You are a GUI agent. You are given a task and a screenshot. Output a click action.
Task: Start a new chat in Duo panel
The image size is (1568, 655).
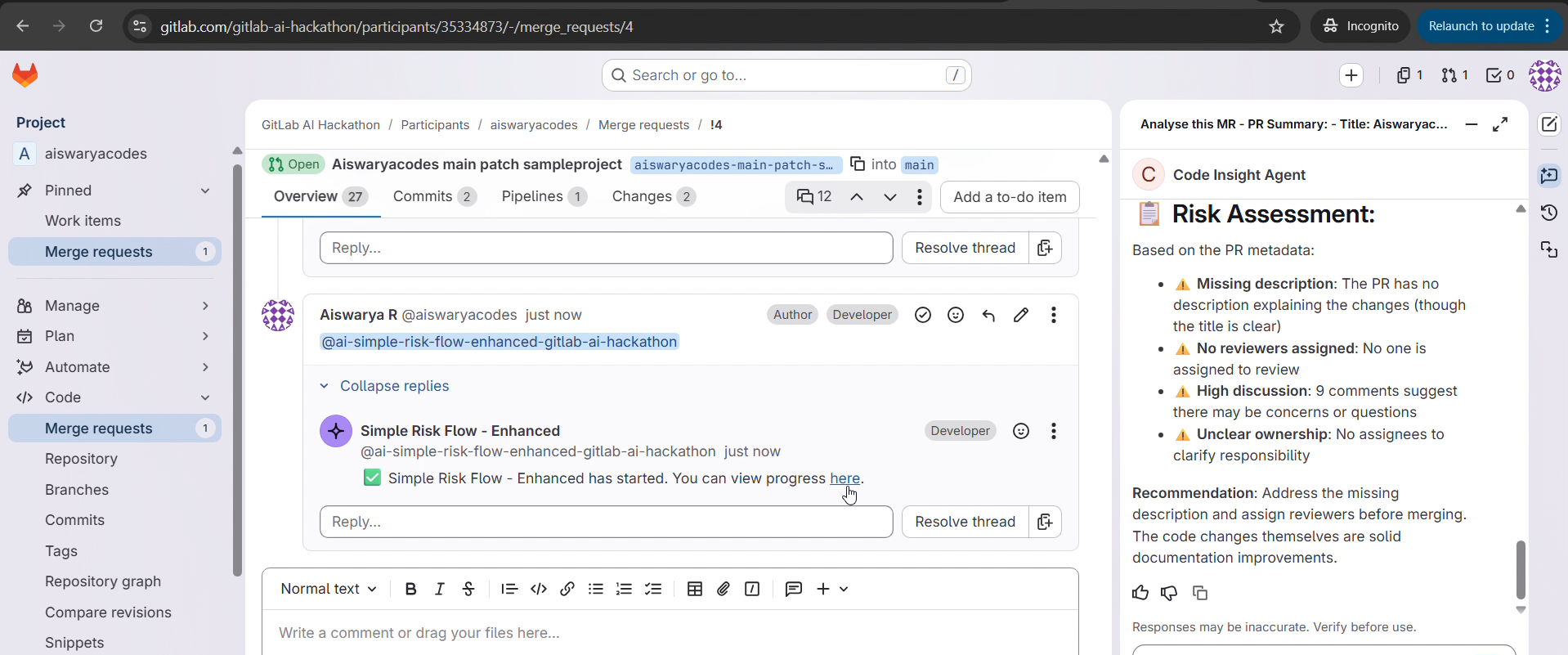[1549, 124]
